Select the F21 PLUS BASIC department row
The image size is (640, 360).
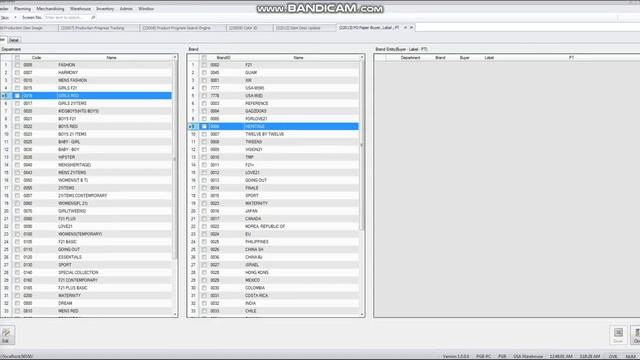click(x=86, y=288)
